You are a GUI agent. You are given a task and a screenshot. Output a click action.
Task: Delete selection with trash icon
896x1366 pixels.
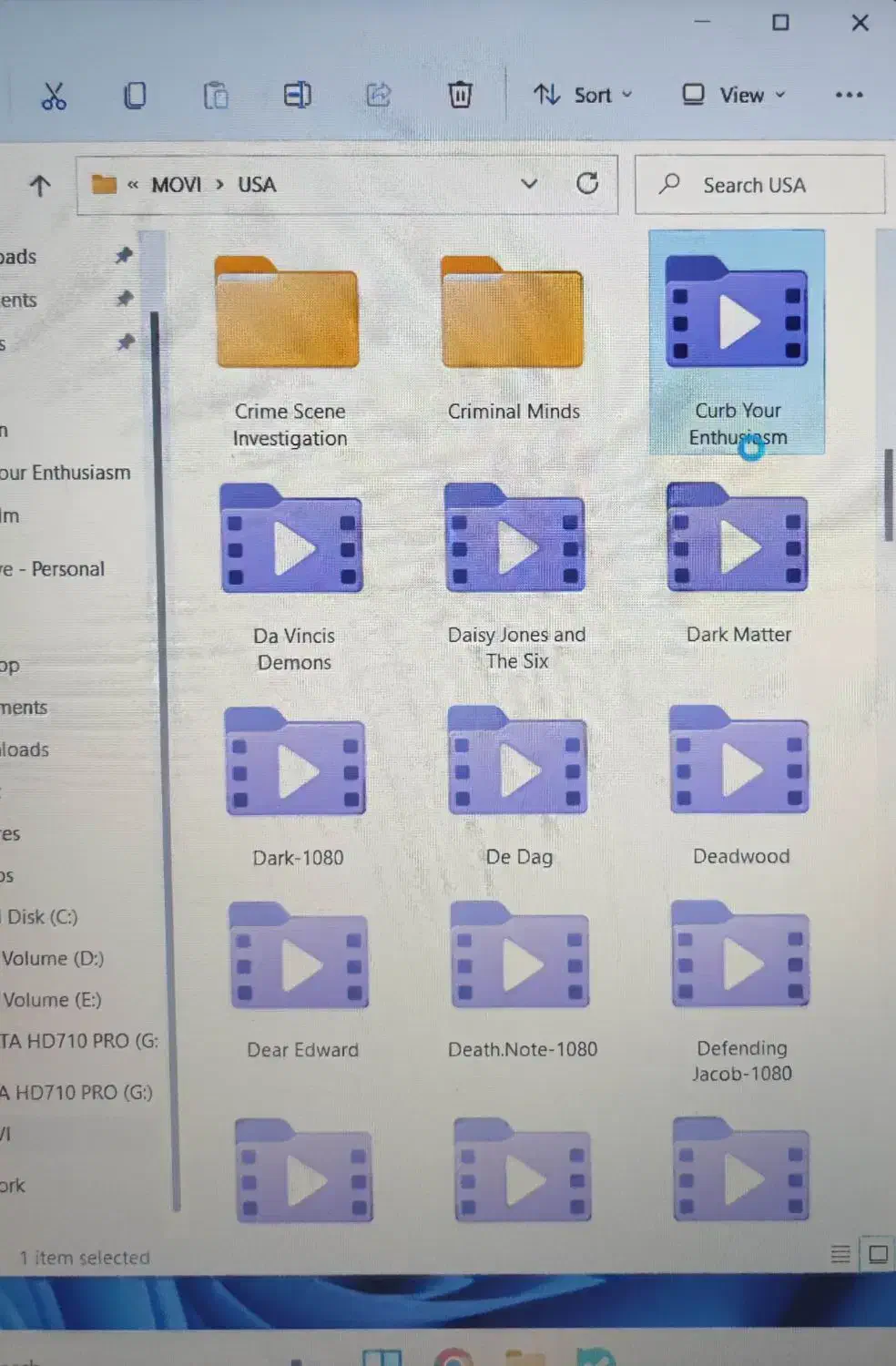[460, 95]
